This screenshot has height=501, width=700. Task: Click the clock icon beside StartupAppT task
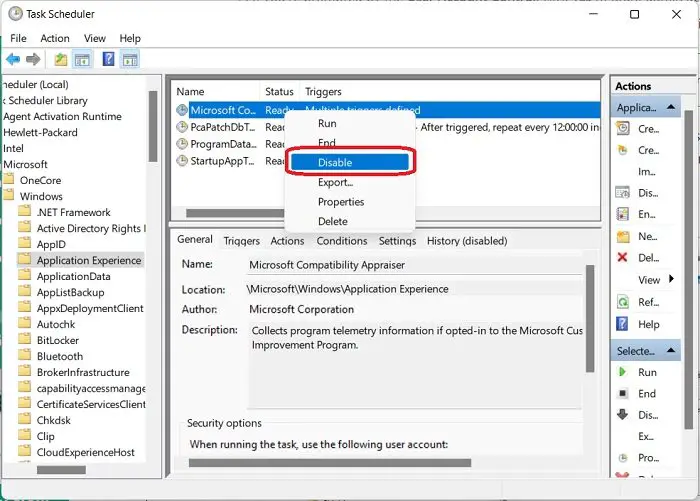(182, 161)
